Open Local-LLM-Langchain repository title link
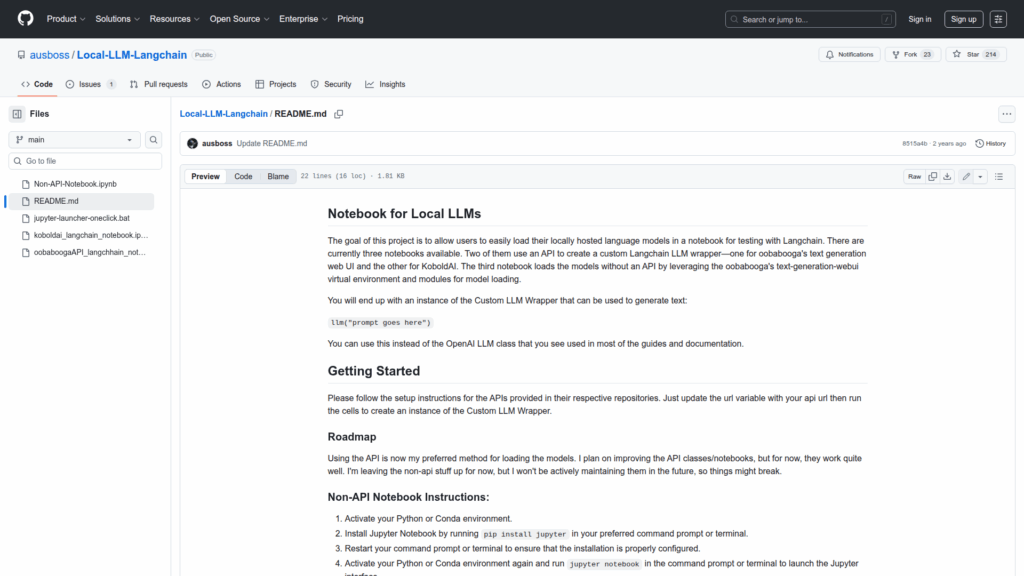This screenshot has width=1024, height=576. tap(132, 55)
